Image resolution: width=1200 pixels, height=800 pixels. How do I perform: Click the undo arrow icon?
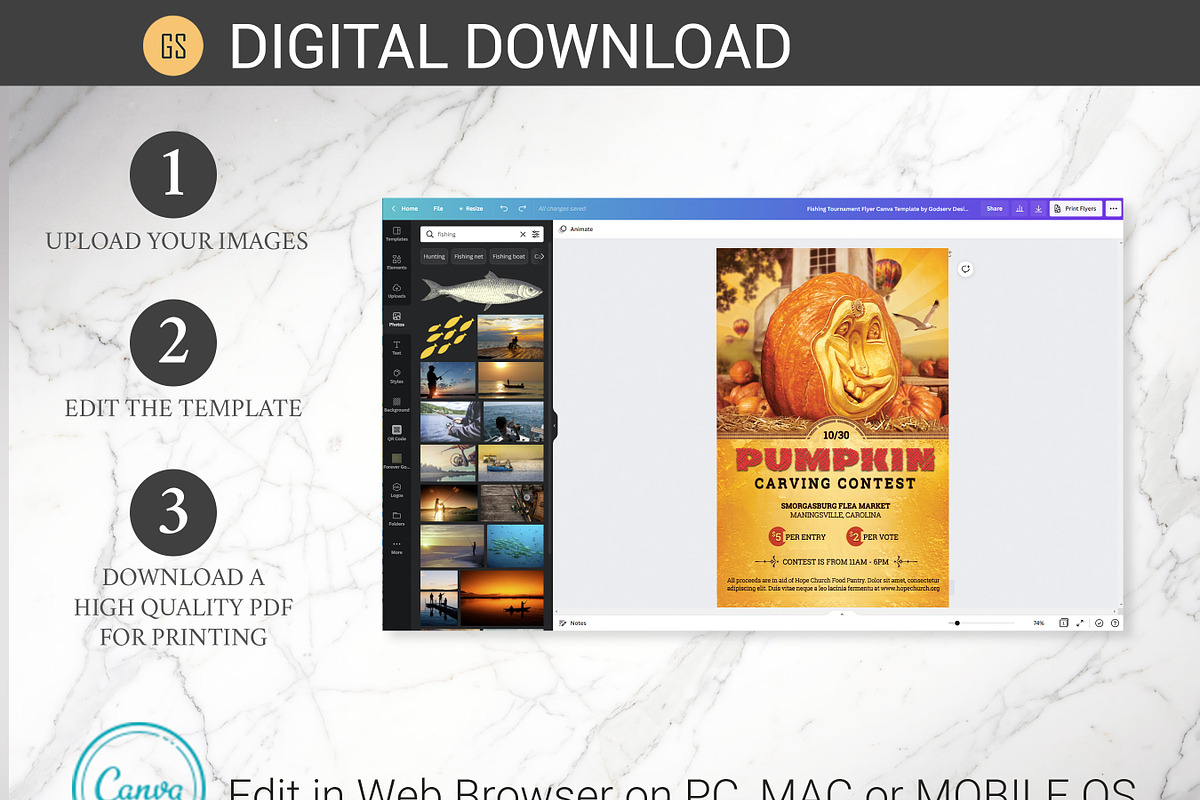tap(504, 208)
